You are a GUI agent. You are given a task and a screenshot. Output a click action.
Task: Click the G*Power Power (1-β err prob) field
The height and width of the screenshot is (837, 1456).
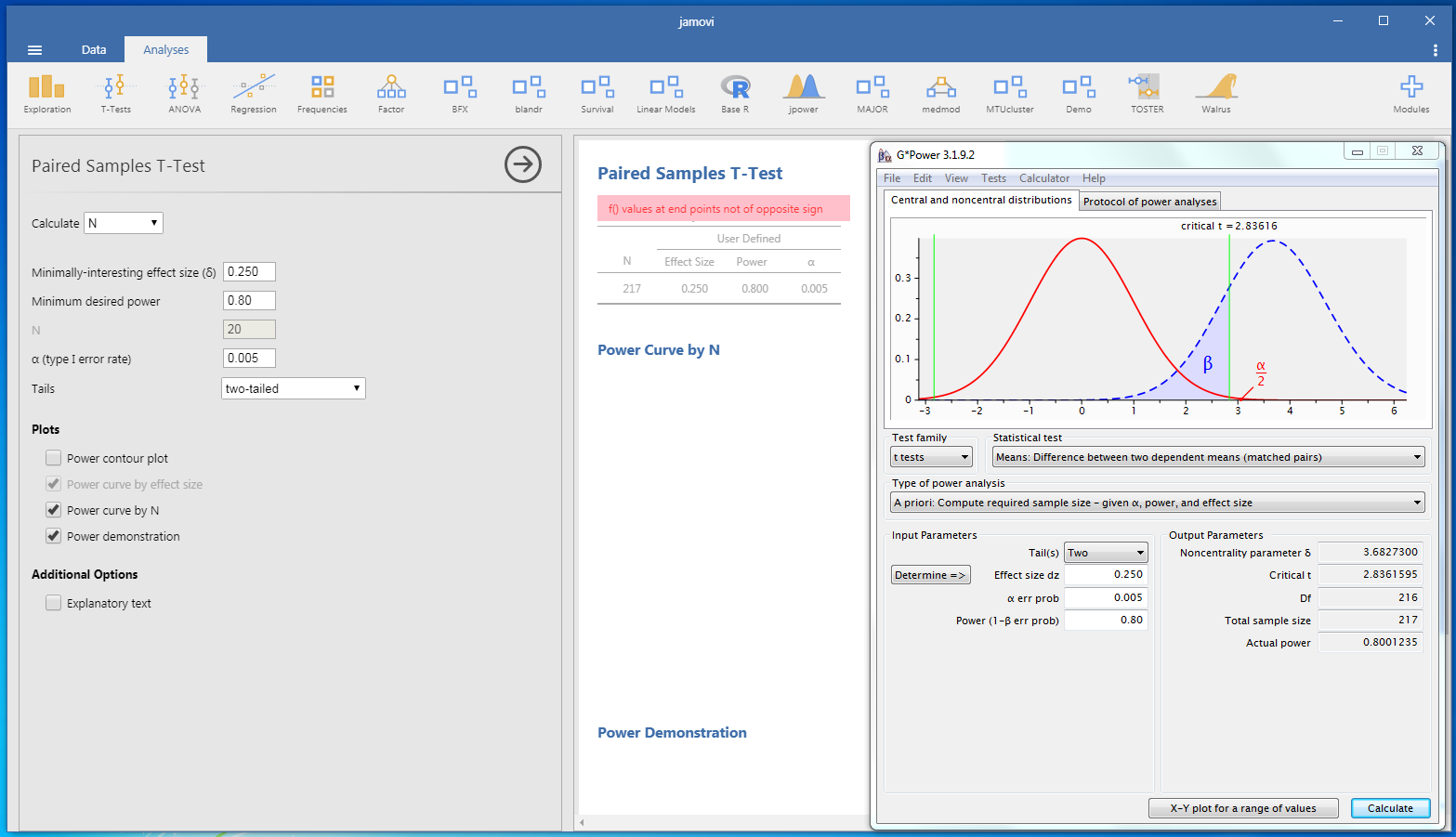coord(1106,621)
